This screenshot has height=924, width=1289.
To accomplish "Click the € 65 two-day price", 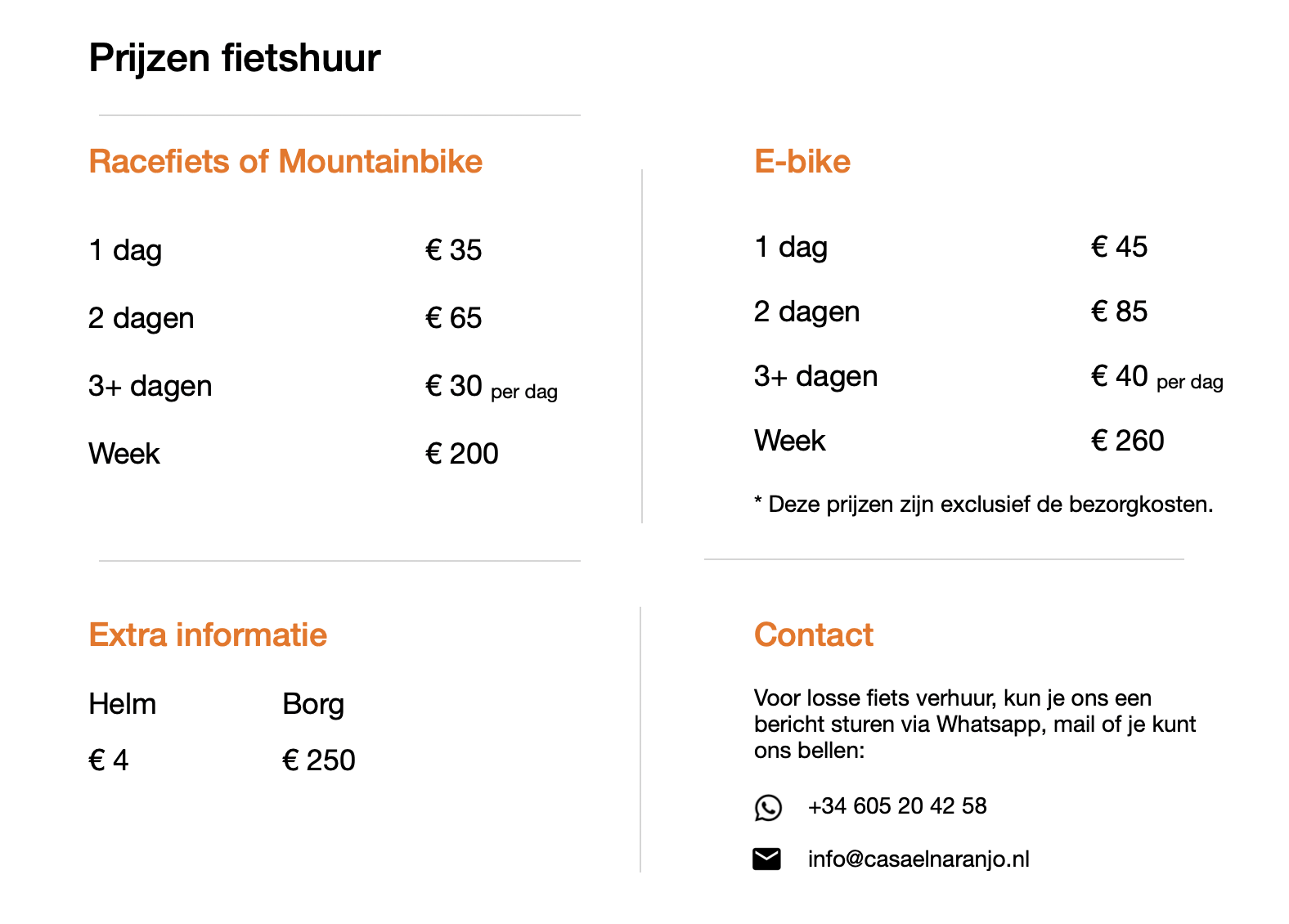I will point(454,318).
